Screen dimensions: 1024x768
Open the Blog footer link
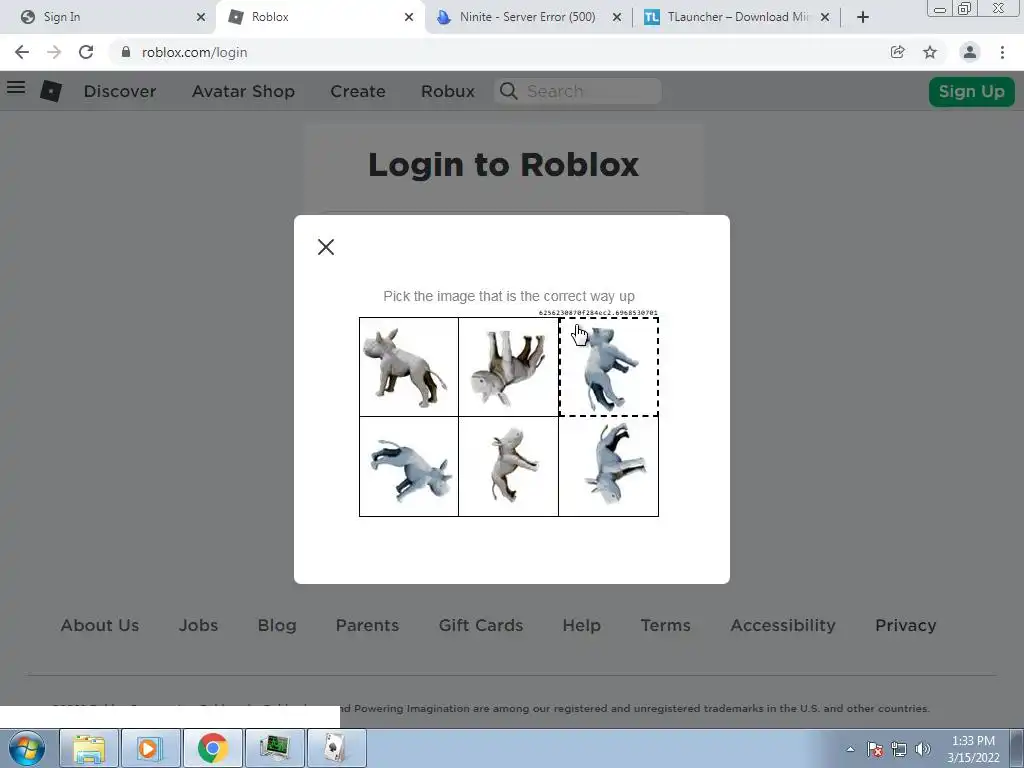pyautogui.click(x=277, y=626)
